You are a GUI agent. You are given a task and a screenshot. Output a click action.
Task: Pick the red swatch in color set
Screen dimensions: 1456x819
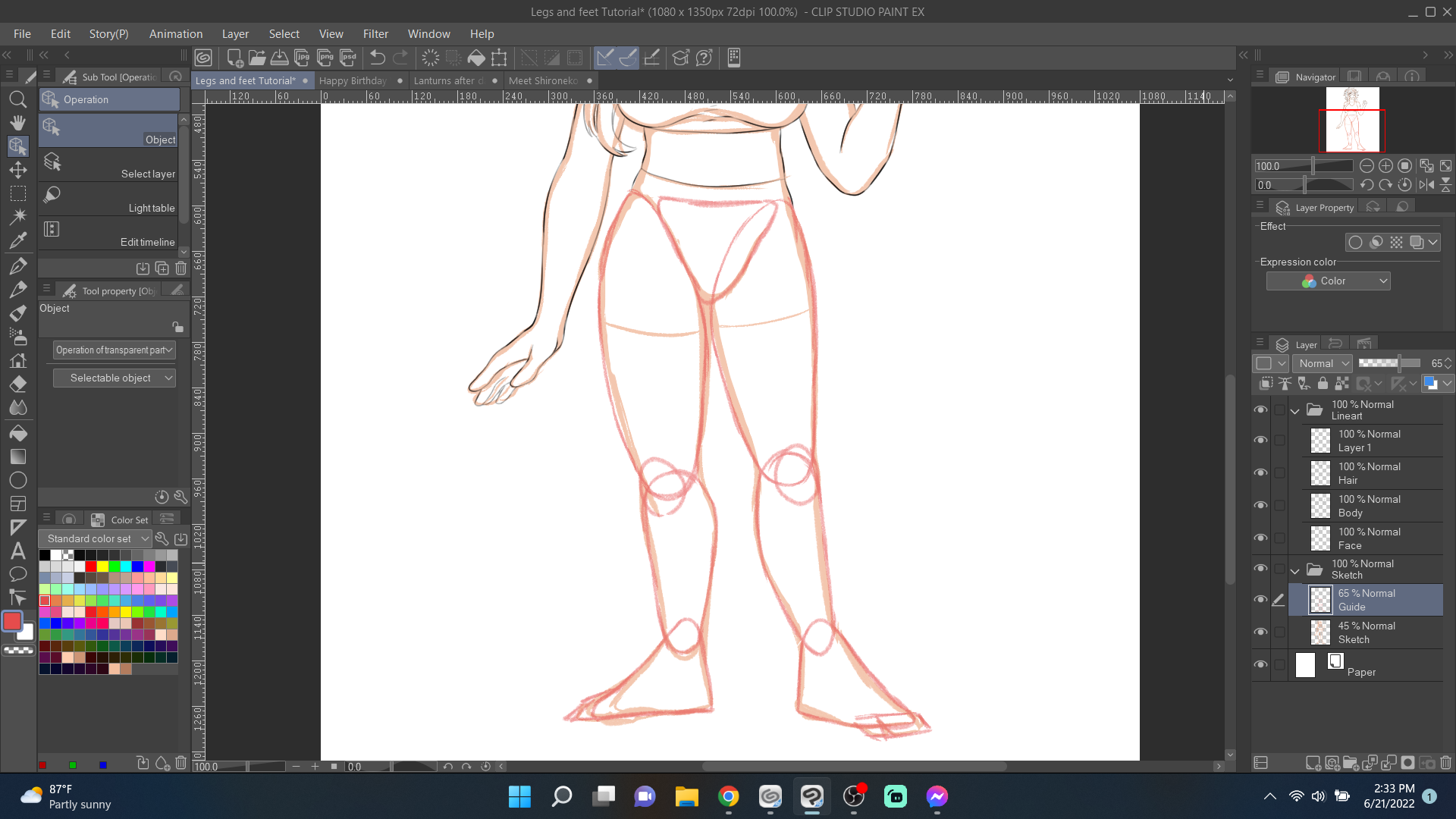point(91,566)
